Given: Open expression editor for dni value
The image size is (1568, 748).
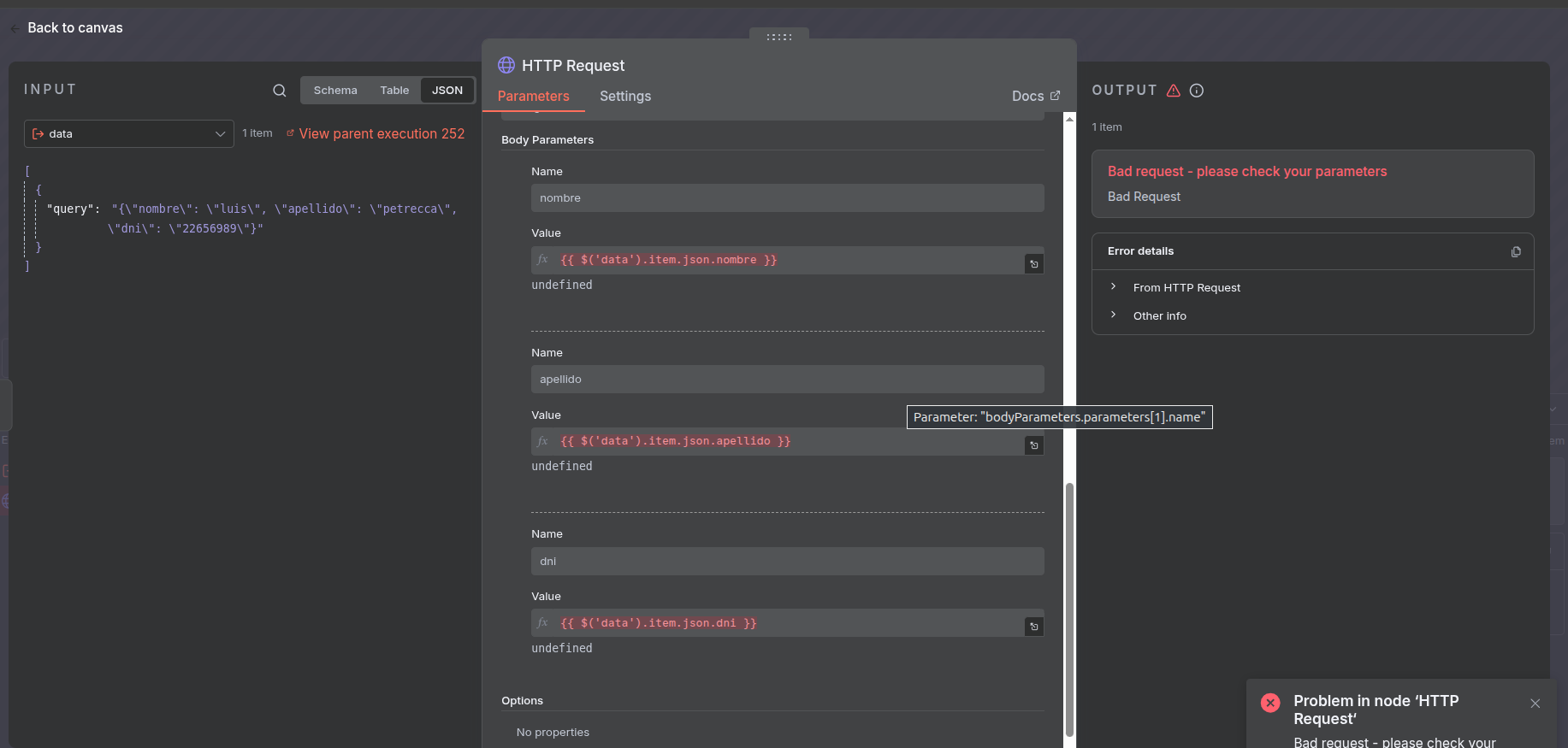Looking at the screenshot, I should click(1033, 627).
